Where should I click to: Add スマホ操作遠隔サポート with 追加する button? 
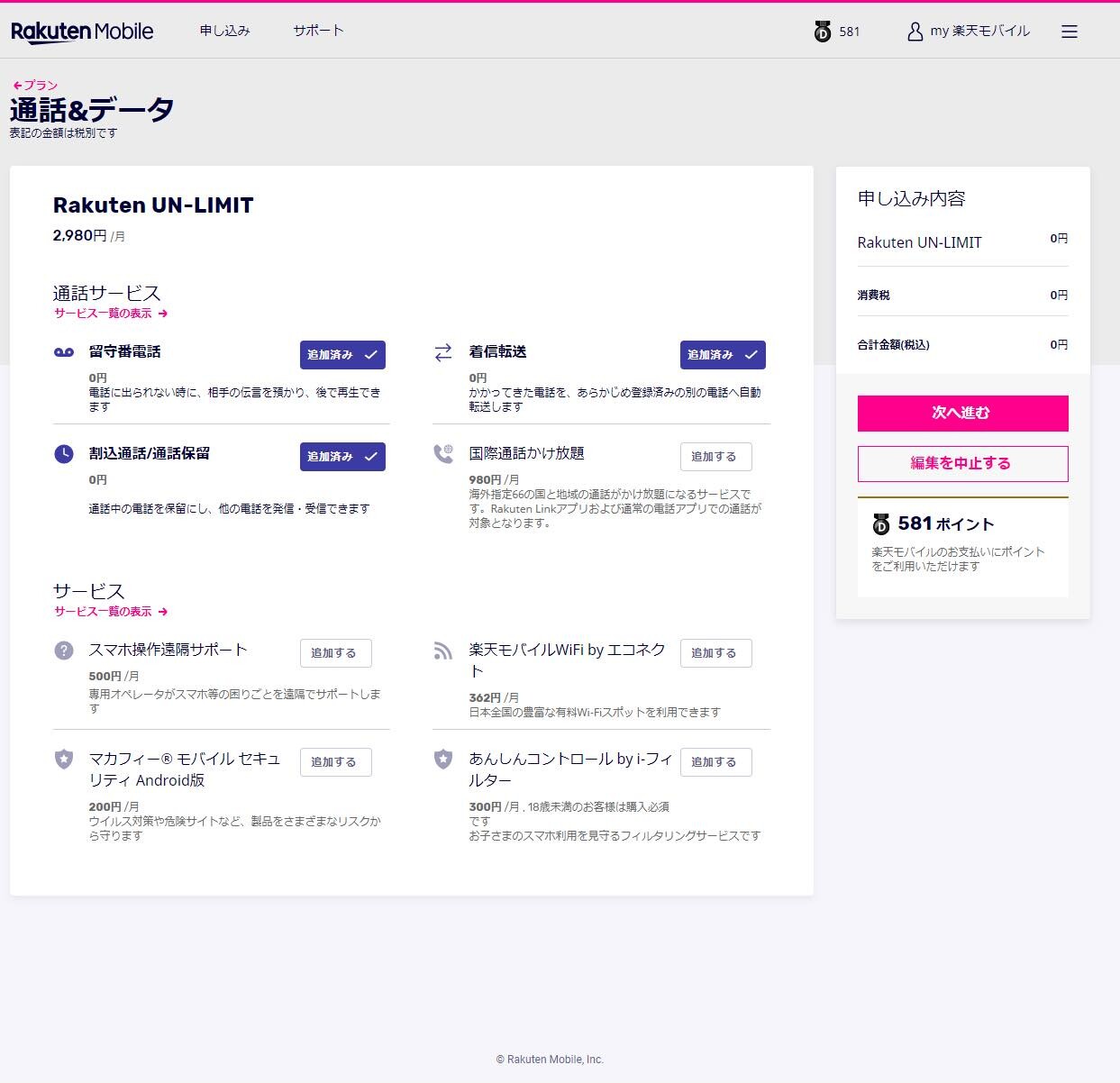click(335, 653)
